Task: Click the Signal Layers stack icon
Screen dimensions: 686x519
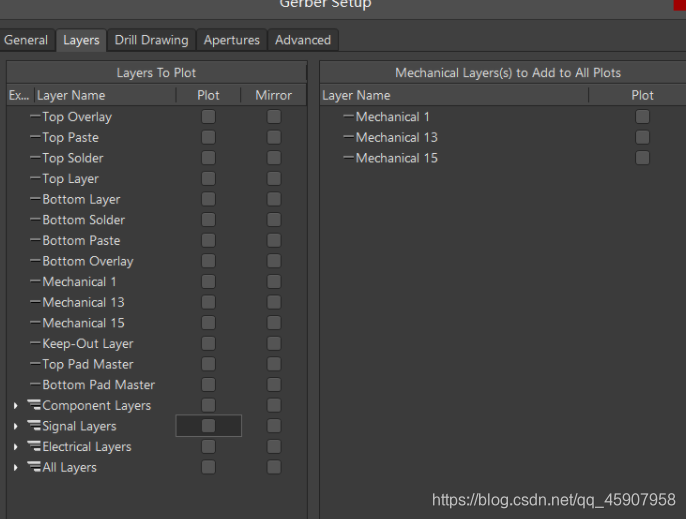Action: coord(34,425)
